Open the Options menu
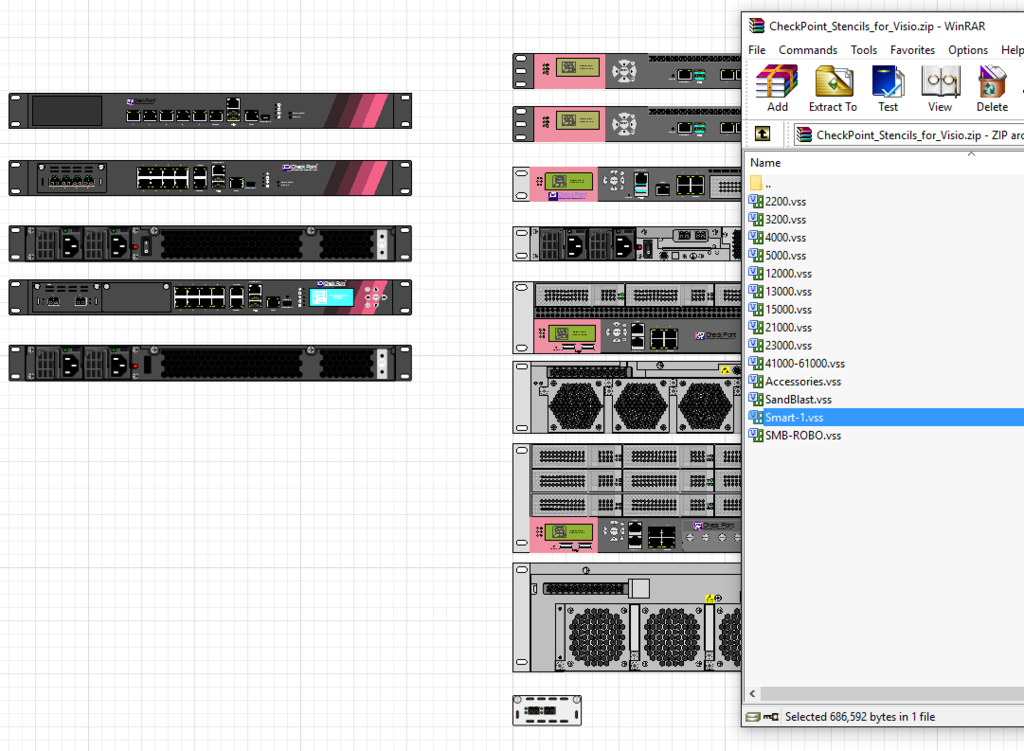The width and height of the screenshot is (1024, 751). pyautogui.click(x=967, y=50)
